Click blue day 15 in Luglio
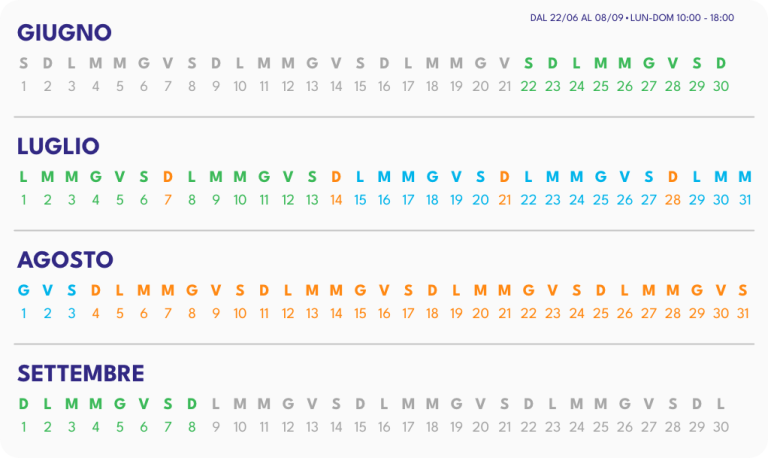Viewport: 768px width, 458px height. (x=360, y=200)
